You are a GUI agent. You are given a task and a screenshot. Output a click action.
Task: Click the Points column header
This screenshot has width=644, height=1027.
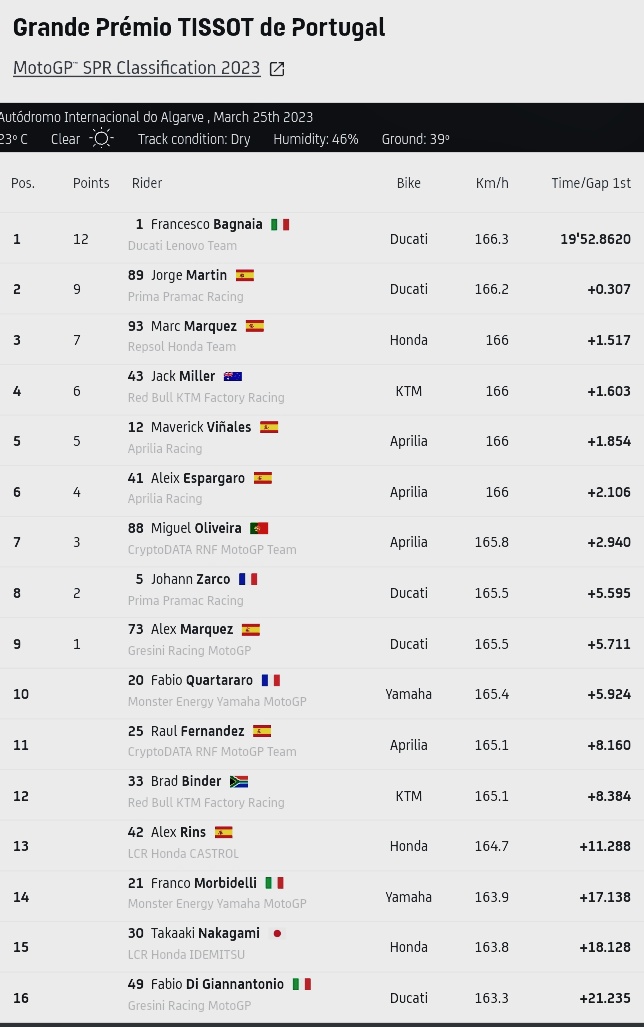point(91,183)
